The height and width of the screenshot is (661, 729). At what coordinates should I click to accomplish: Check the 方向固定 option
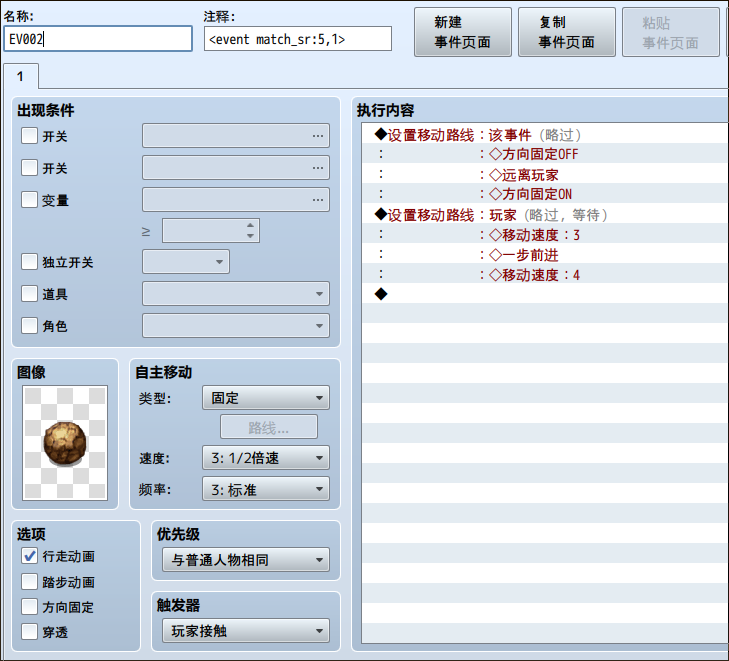tap(29, 607)
